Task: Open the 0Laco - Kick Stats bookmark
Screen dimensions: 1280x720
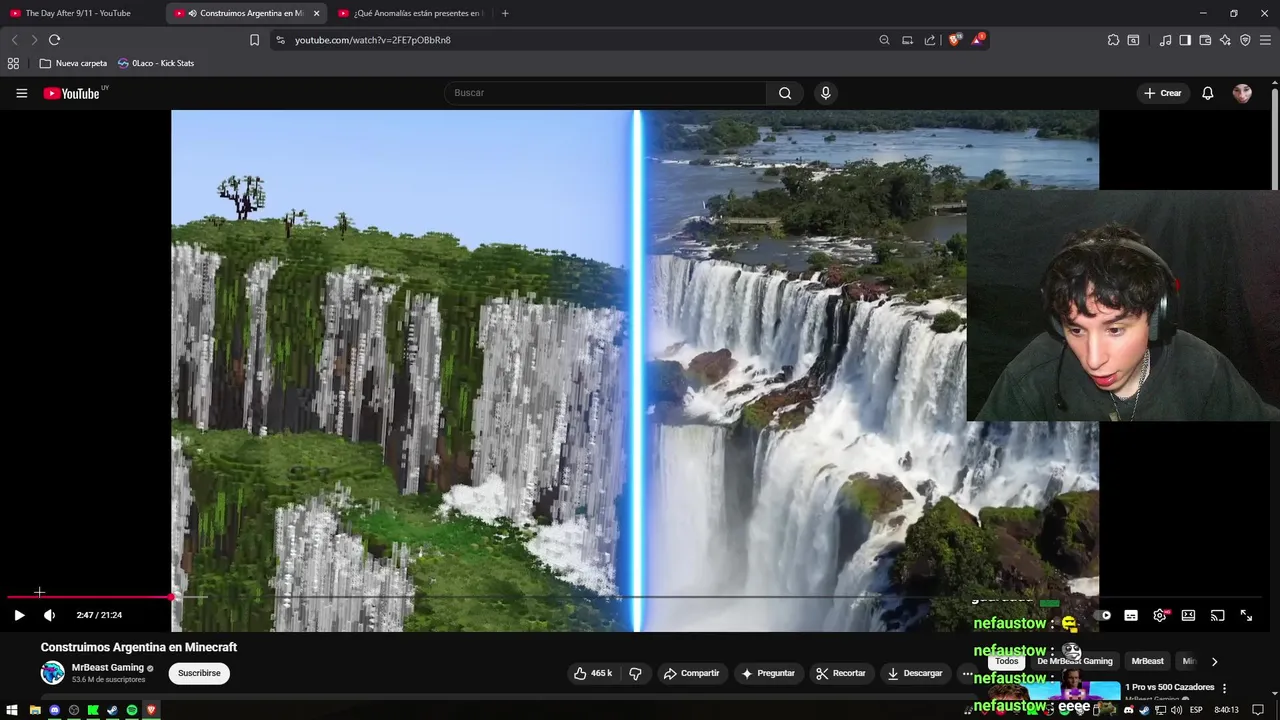Action: (156, 63)
